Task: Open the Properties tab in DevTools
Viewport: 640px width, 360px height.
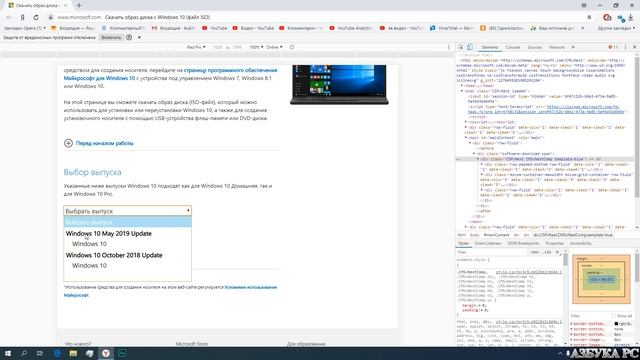Action: 554,243
